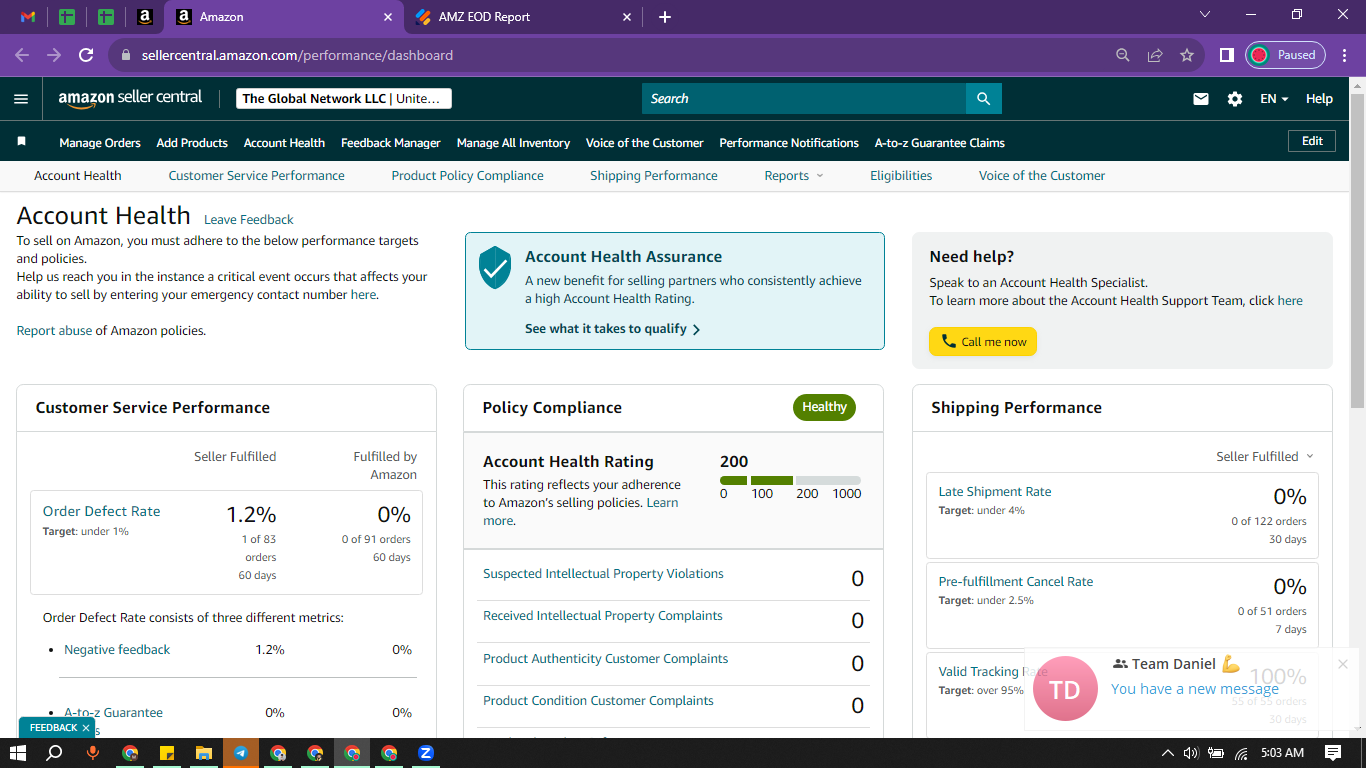Open the buyer messages envelope icon
1366x768 pixels.
(1201, 99)
